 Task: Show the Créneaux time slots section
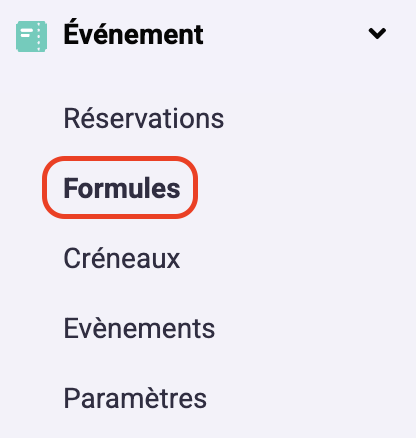122,258
